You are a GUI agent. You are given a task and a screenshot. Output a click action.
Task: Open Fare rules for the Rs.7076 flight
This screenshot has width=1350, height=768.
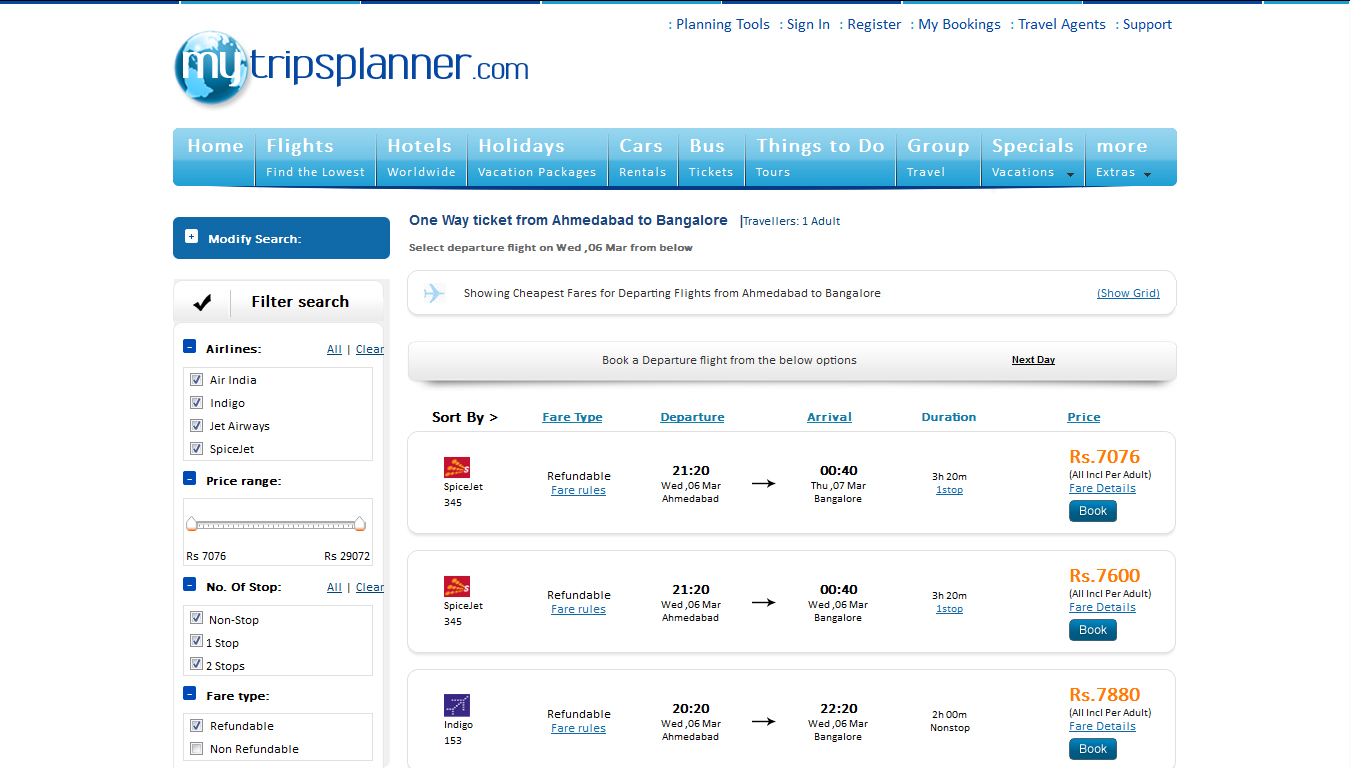pyautogui.click(x=578, y=490)
